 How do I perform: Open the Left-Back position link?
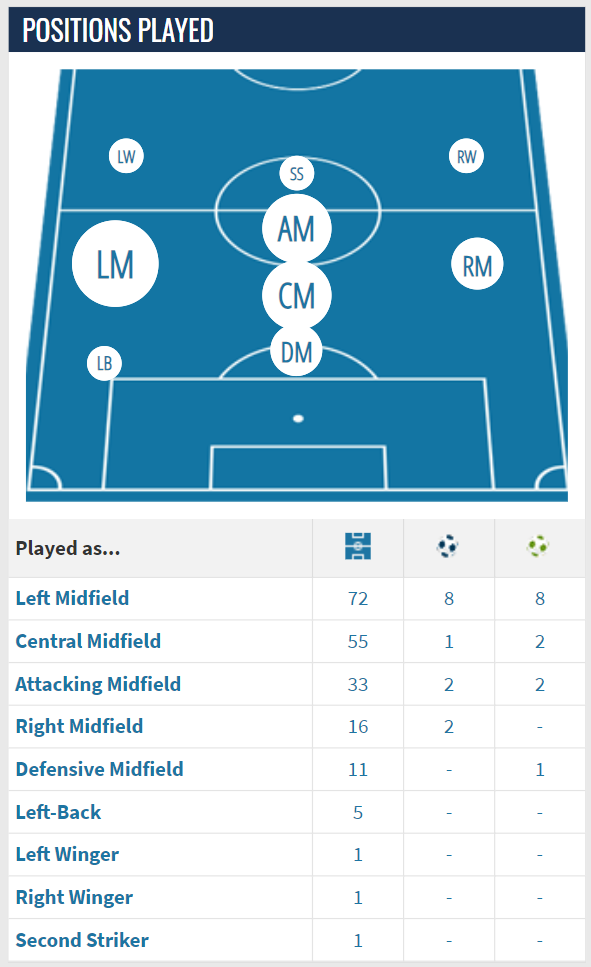point(58,812)
